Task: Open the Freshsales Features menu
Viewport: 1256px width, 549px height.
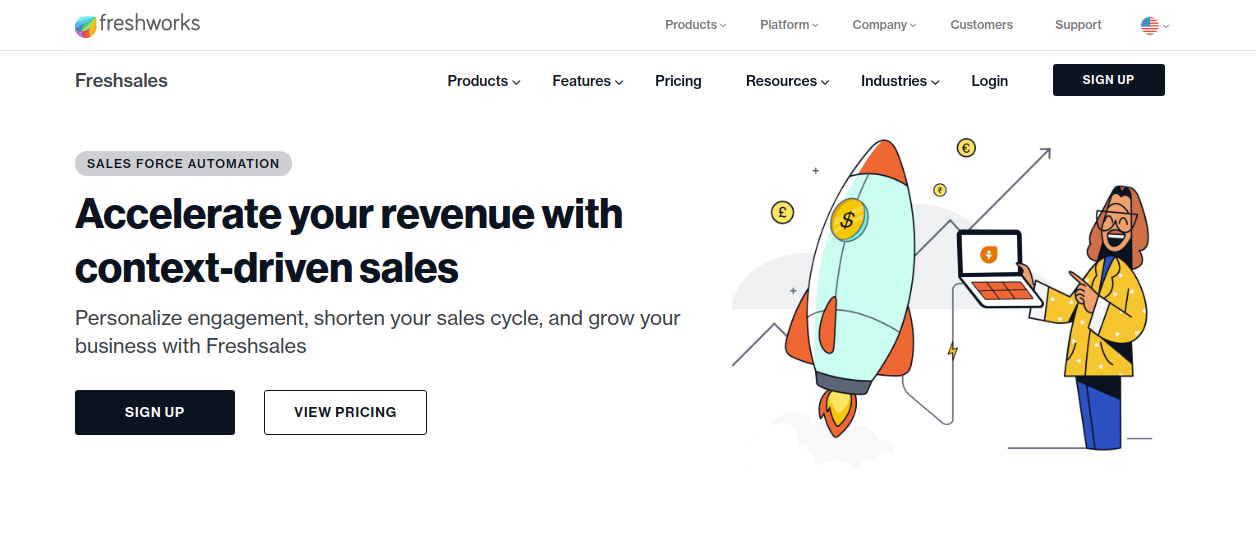Action: tap(588, 81)
